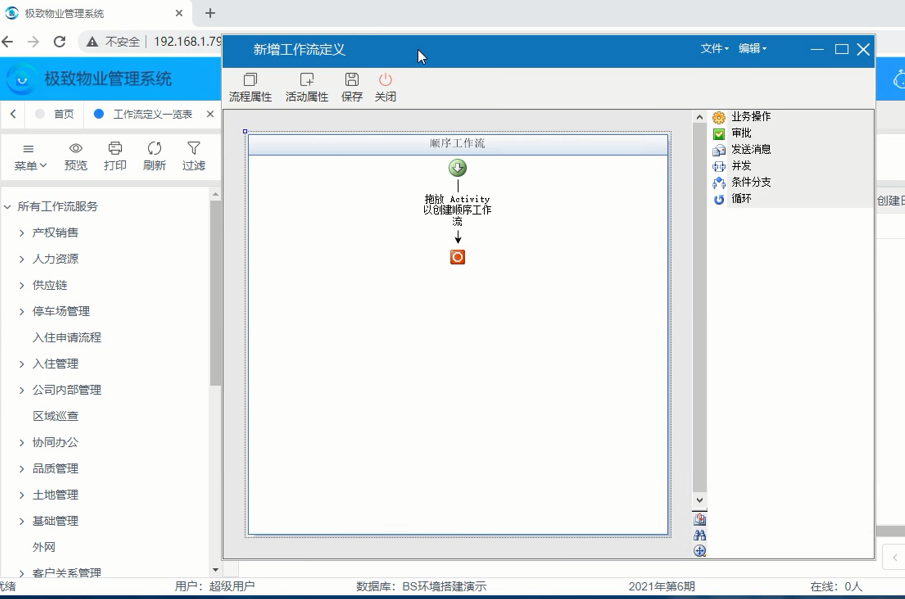Click the browser reload button
Screen dimensions: 905x599
click(x=59, y=42)
